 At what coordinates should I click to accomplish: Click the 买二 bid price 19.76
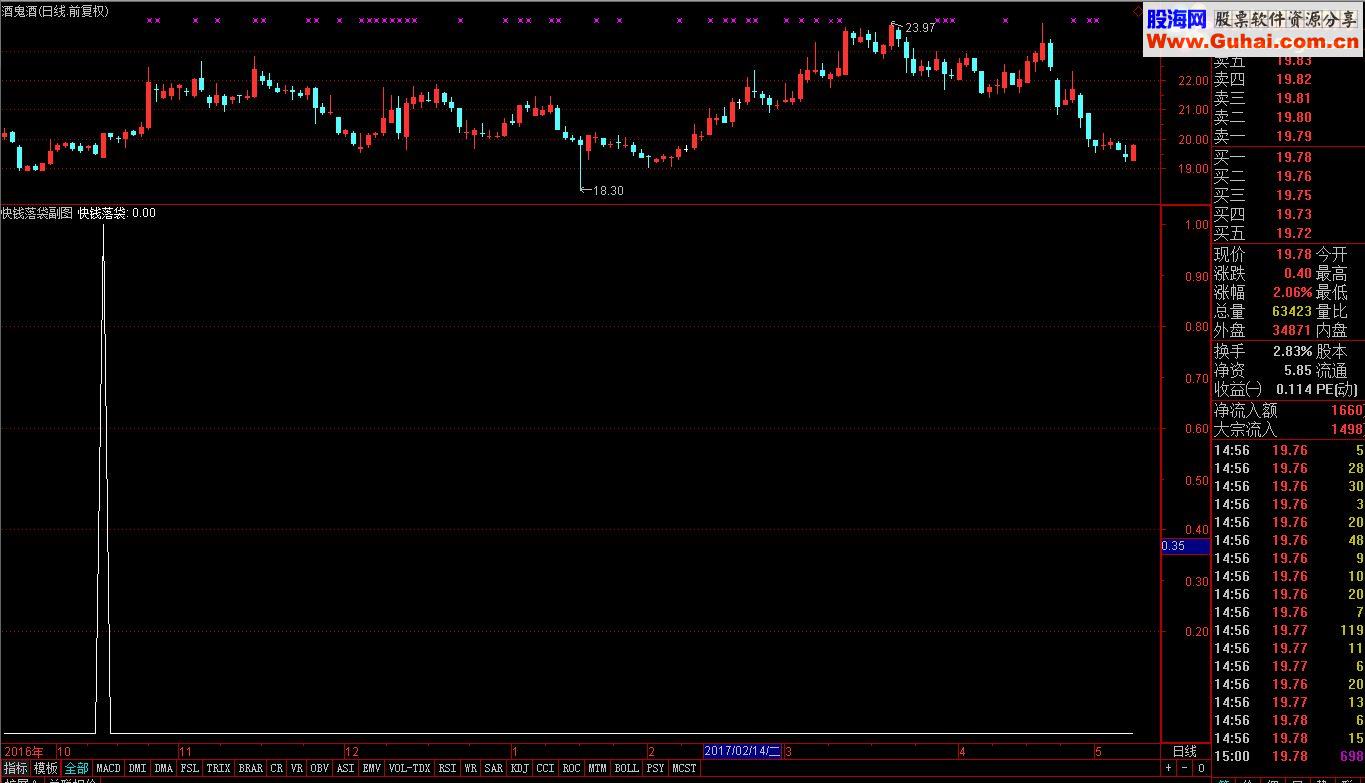click(x=1293, y=176)
